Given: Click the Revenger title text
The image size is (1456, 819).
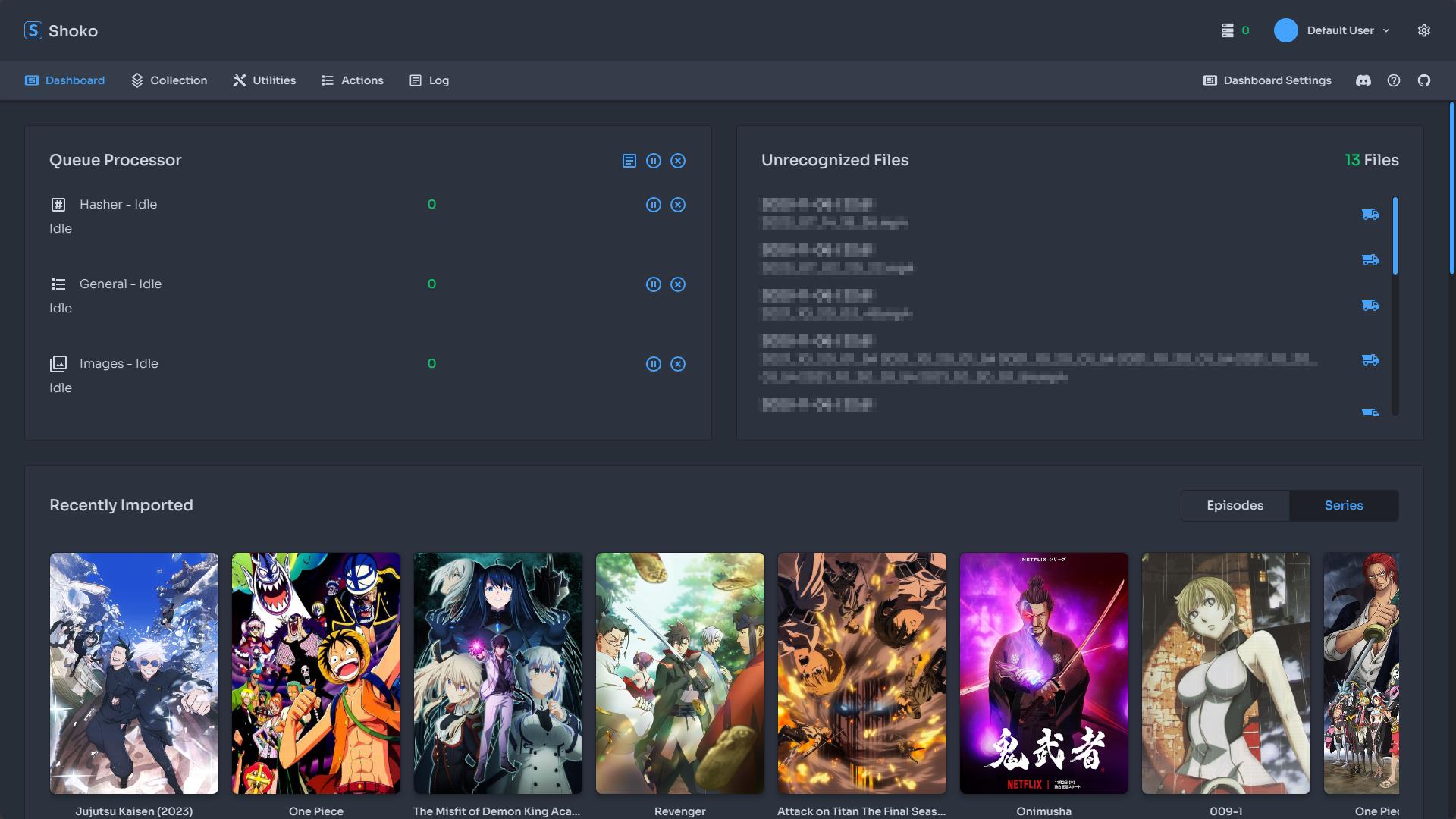Looking at the screenshot, I should point(680,811).
